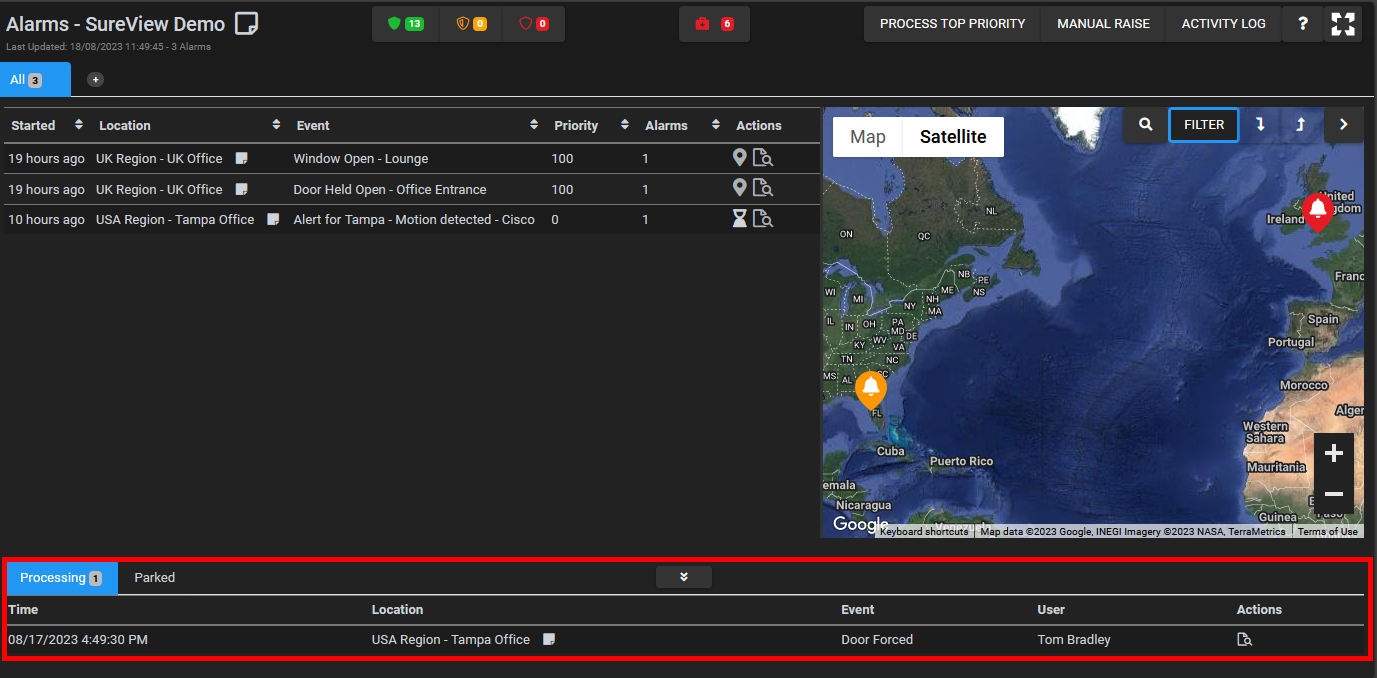Click the up arrow button in the map toolbar
This screenshot has height=678, width=1377.
coord(1301,125)
